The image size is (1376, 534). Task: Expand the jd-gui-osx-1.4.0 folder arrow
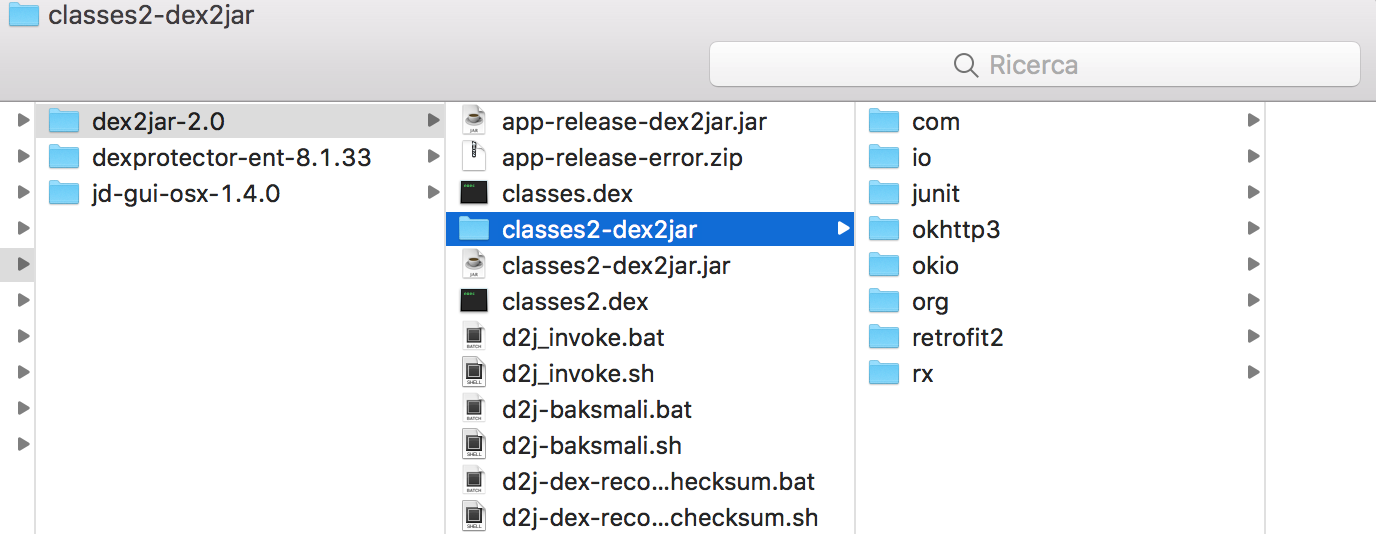[432, 194]
